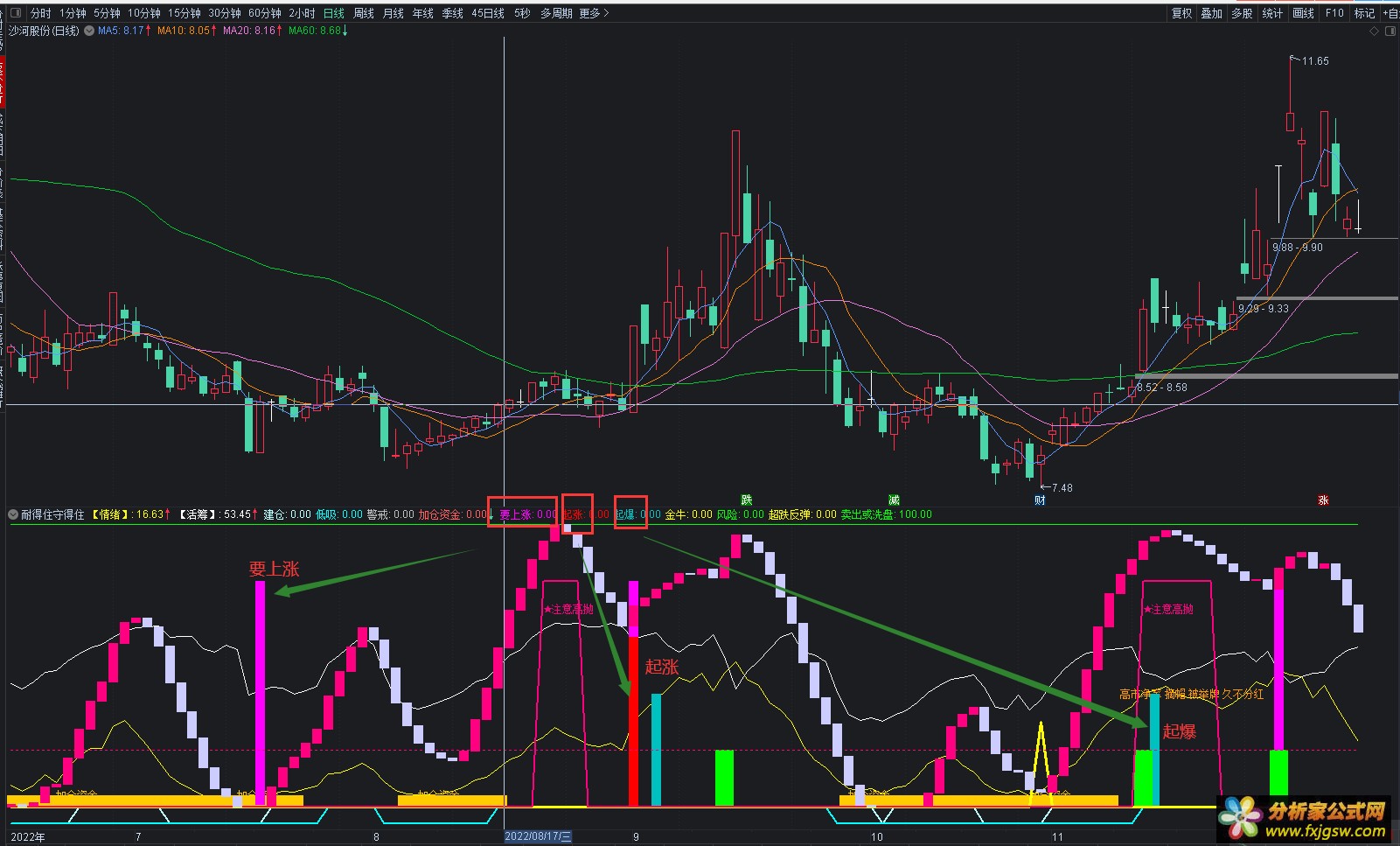Switch to 5分钟 period tab
The image size is (1400, 846).
tap(107, 13)
